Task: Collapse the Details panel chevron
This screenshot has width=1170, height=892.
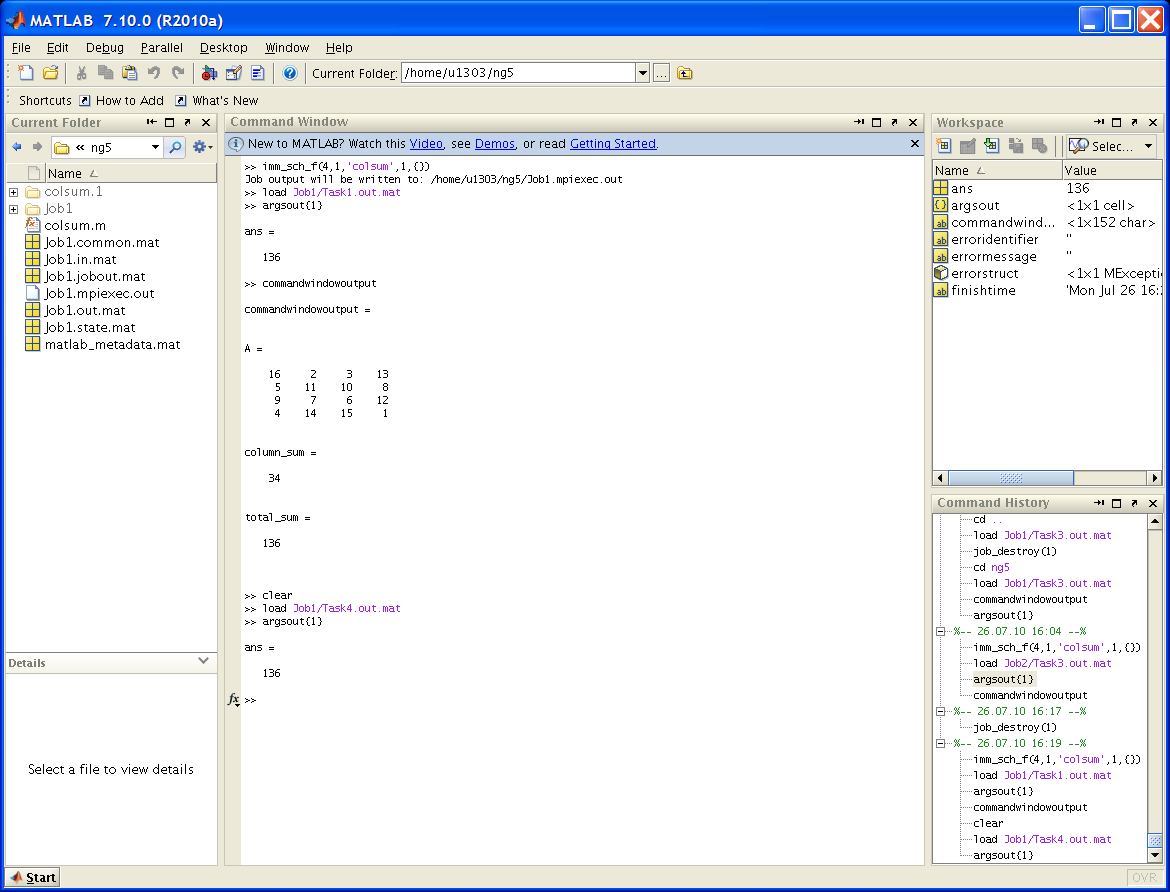Action: tap(203, 661)
